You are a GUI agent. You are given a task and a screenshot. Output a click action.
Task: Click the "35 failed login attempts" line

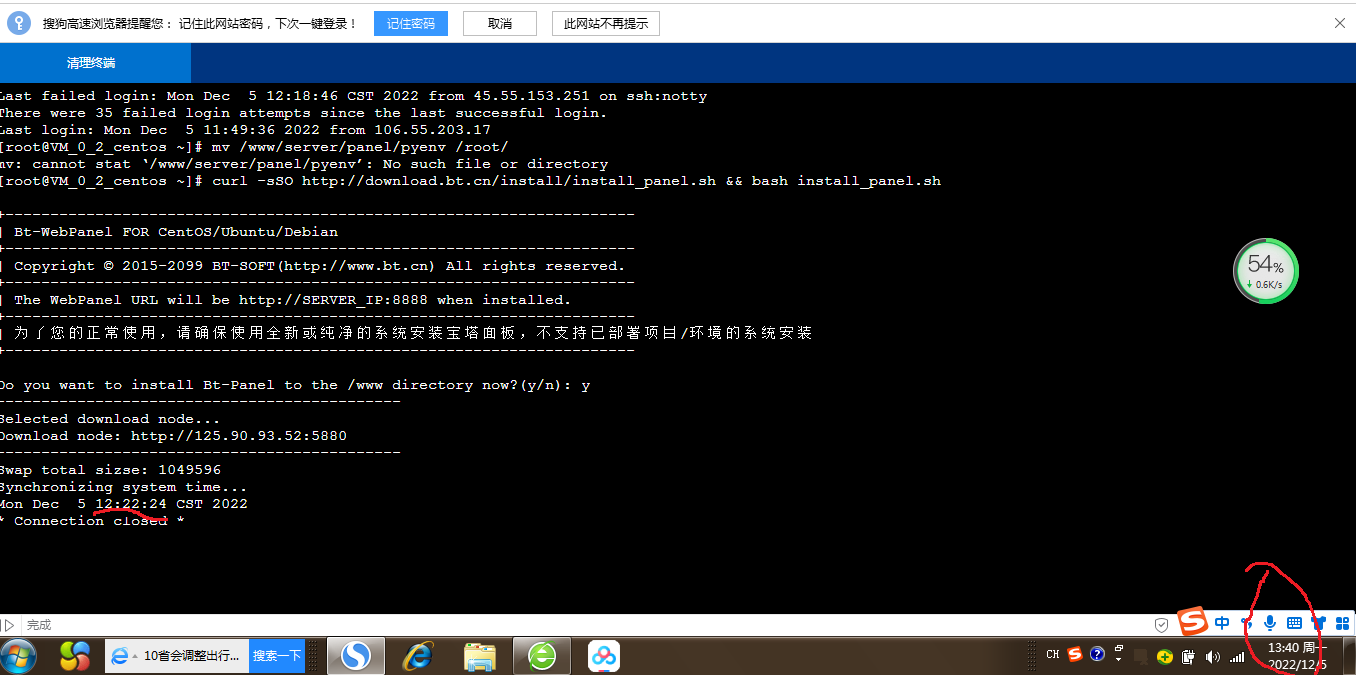(303, 113)
